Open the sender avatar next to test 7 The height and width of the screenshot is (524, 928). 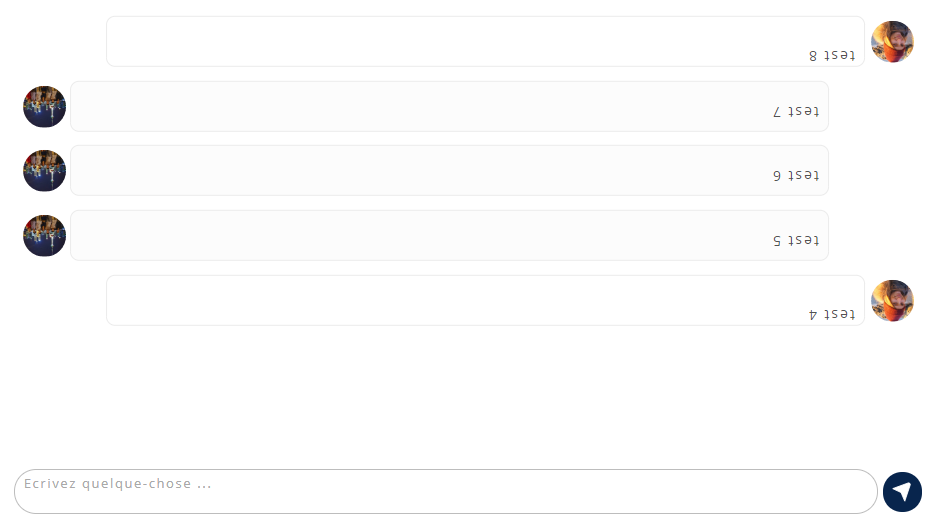coord(44,107)
